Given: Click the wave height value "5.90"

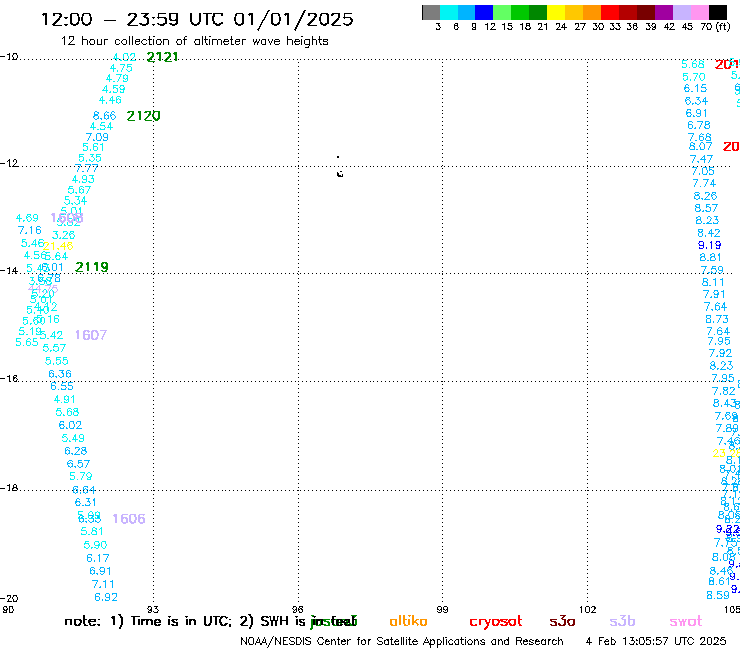Looking at the screenshot, I should 95,545.
